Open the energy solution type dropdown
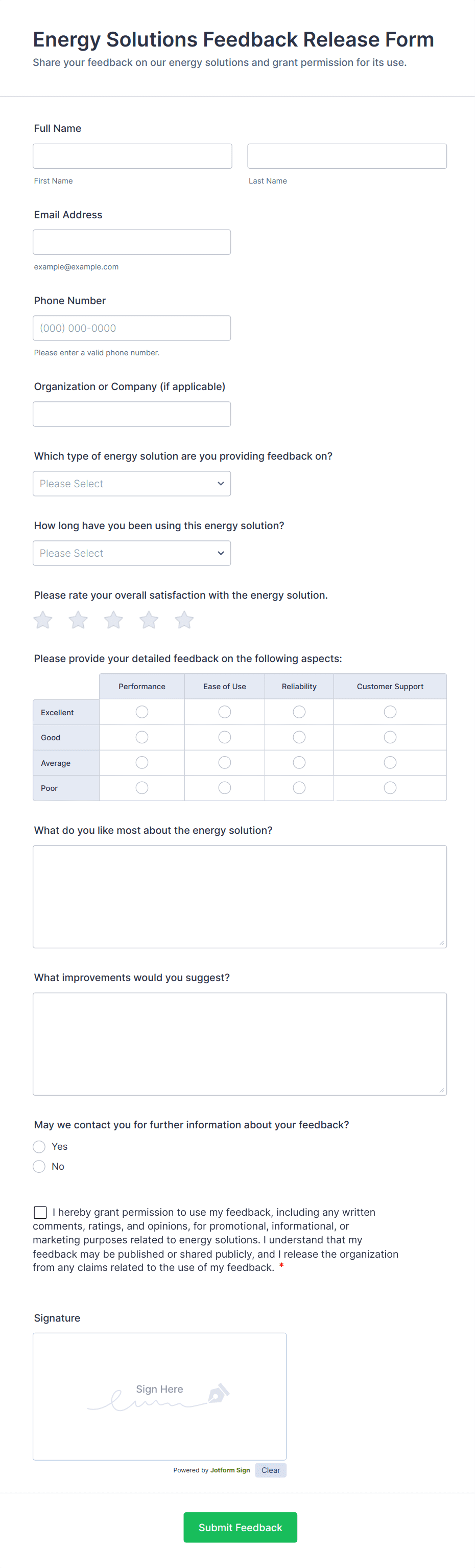The width and height of the screenshot is (475, 1568). (x=132, y=483)
